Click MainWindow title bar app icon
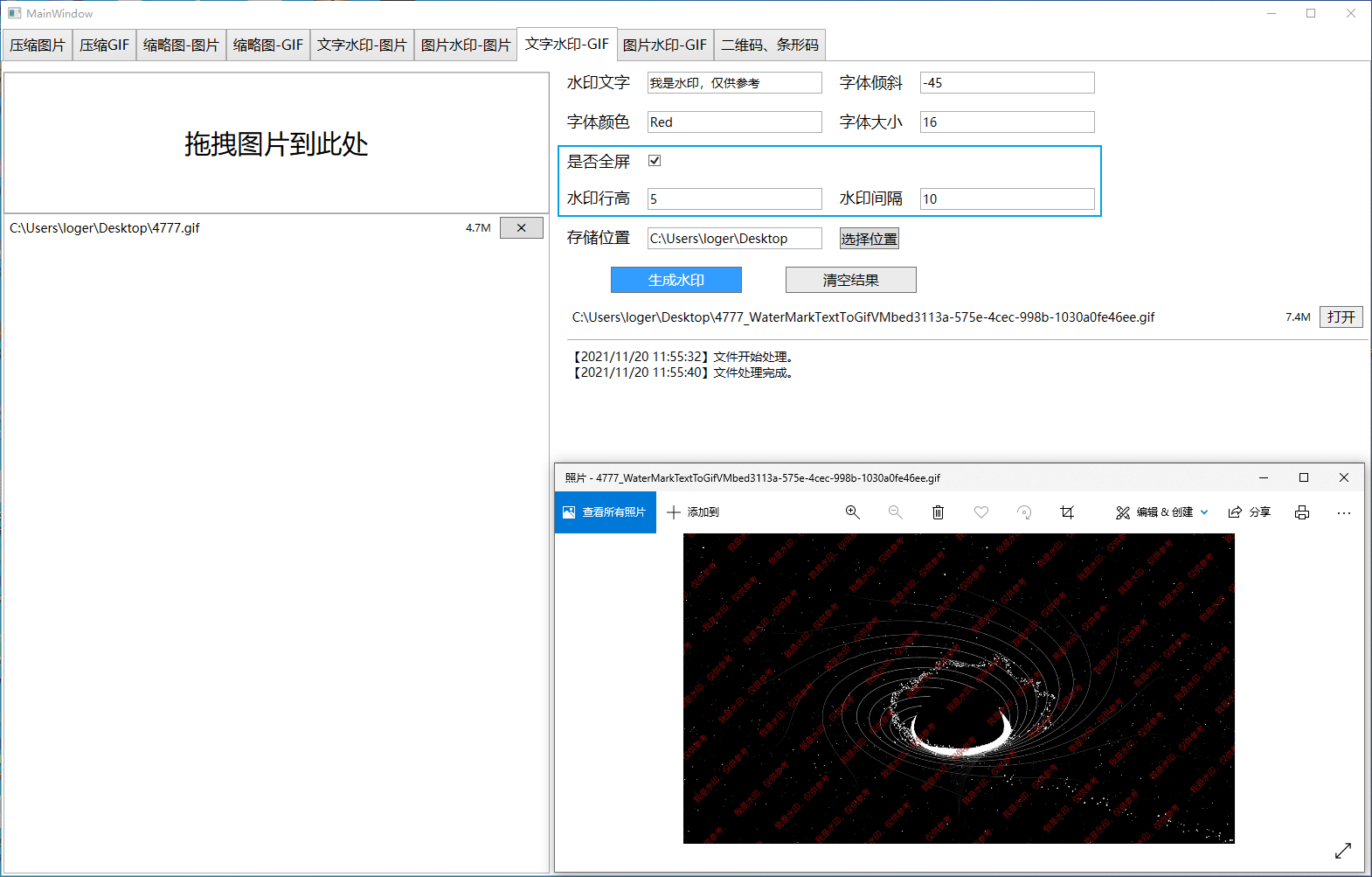The height and width of the screenshot is (877, 1372). [14, 13]
